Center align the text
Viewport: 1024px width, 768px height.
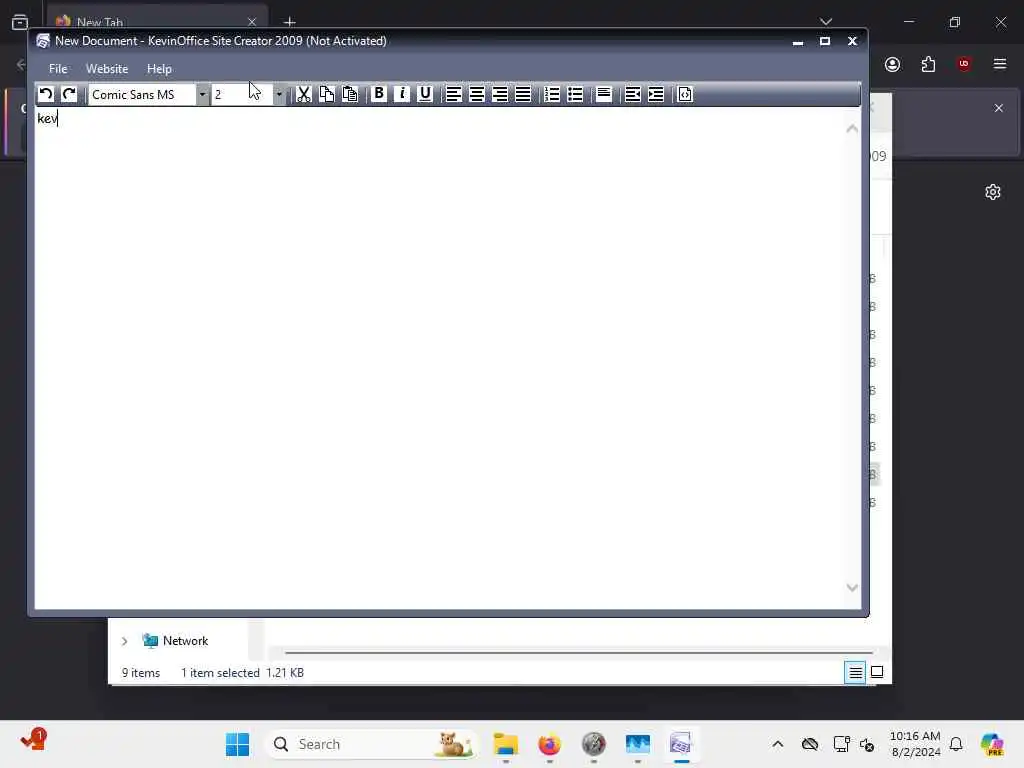click(x=477, y=94)
